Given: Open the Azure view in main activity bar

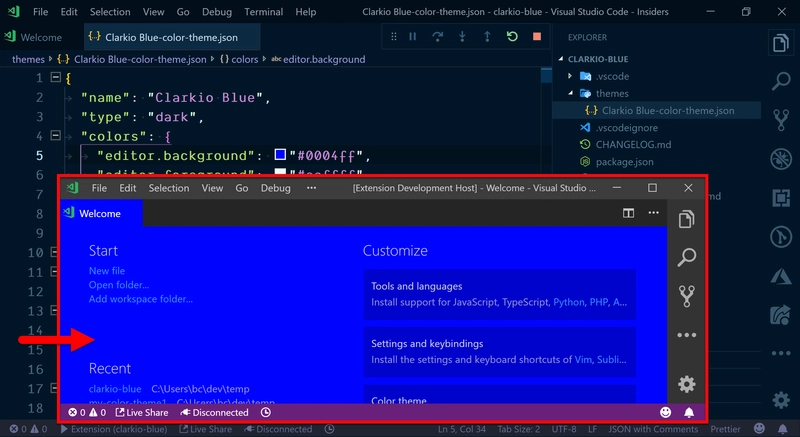Looking at the screenshot, I should click(x=781, y=277).
